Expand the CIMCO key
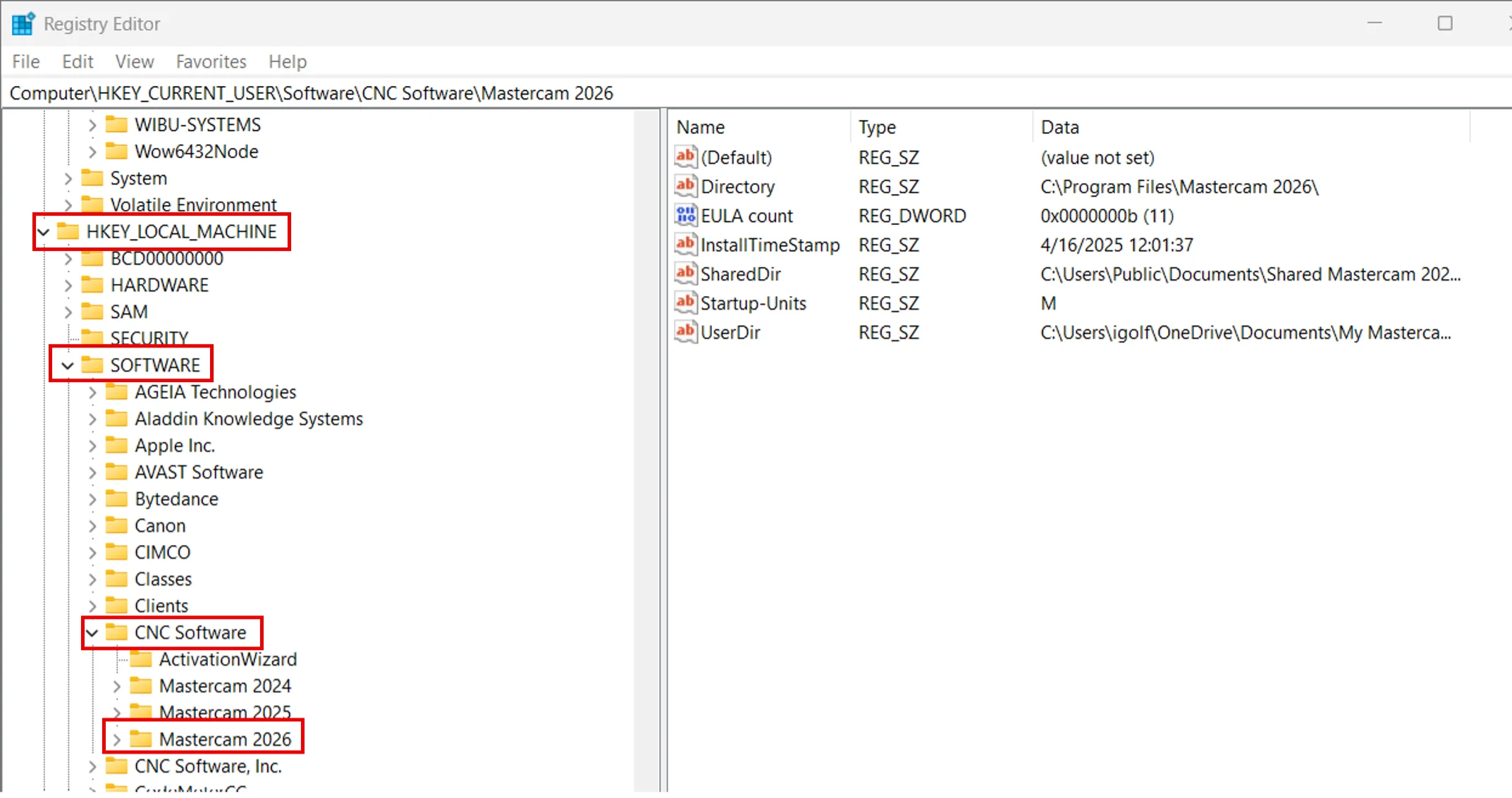The width and height of the screenshot is (1512, 798). (92, 553)
